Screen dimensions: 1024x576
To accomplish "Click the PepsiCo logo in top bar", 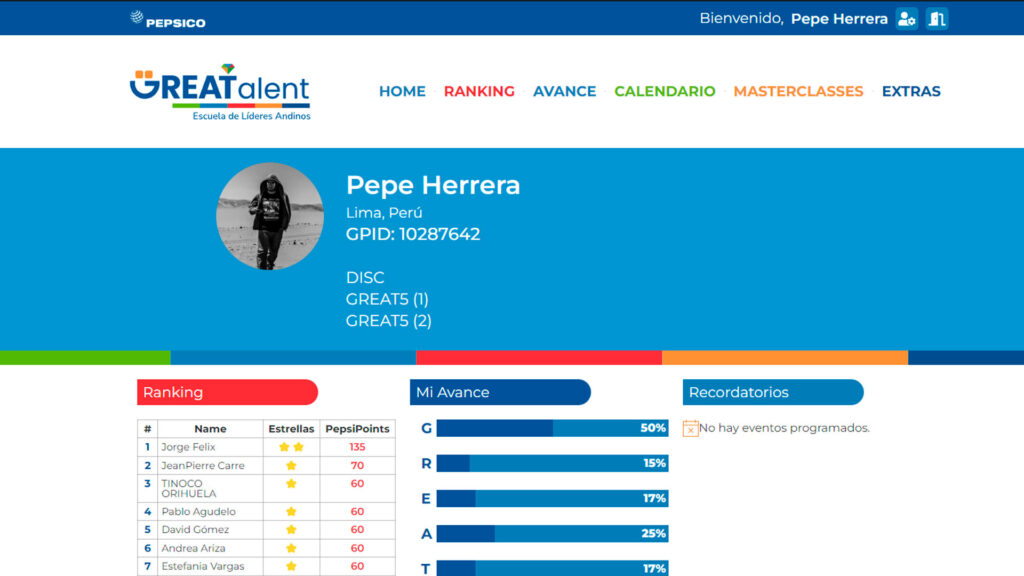I will click(168, 20).
